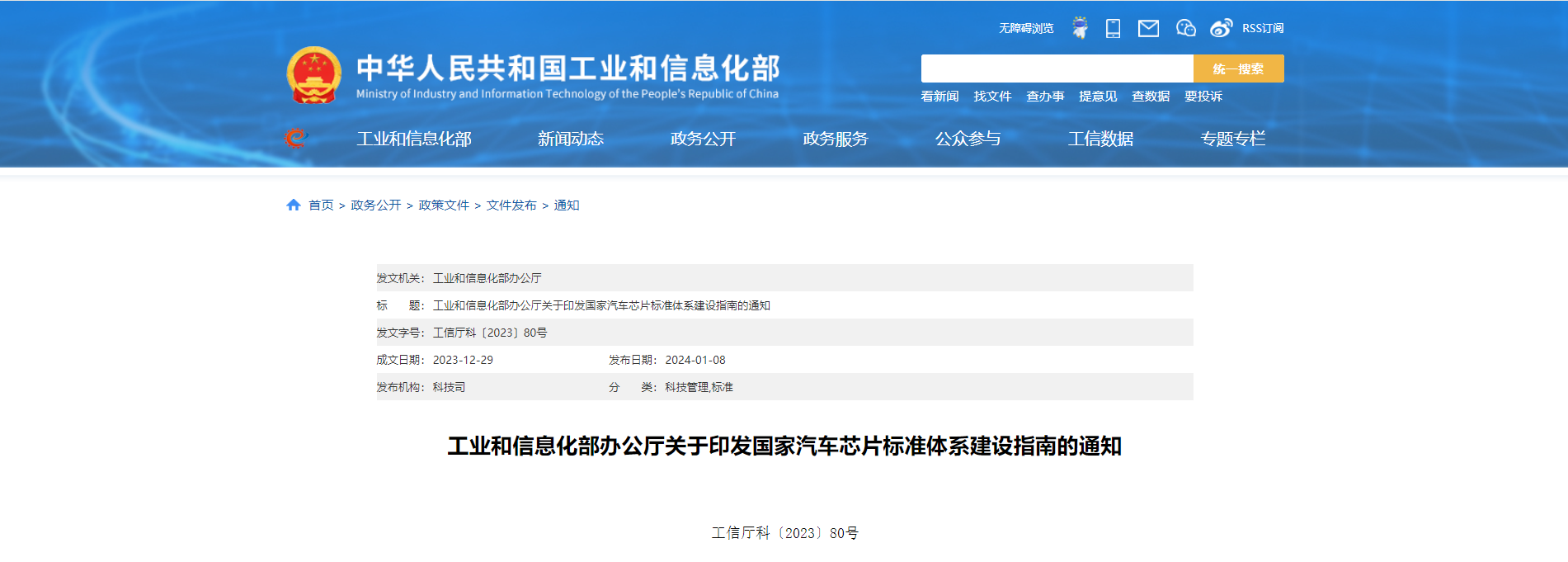Open the mobile phone version icon

point(1113,28)
